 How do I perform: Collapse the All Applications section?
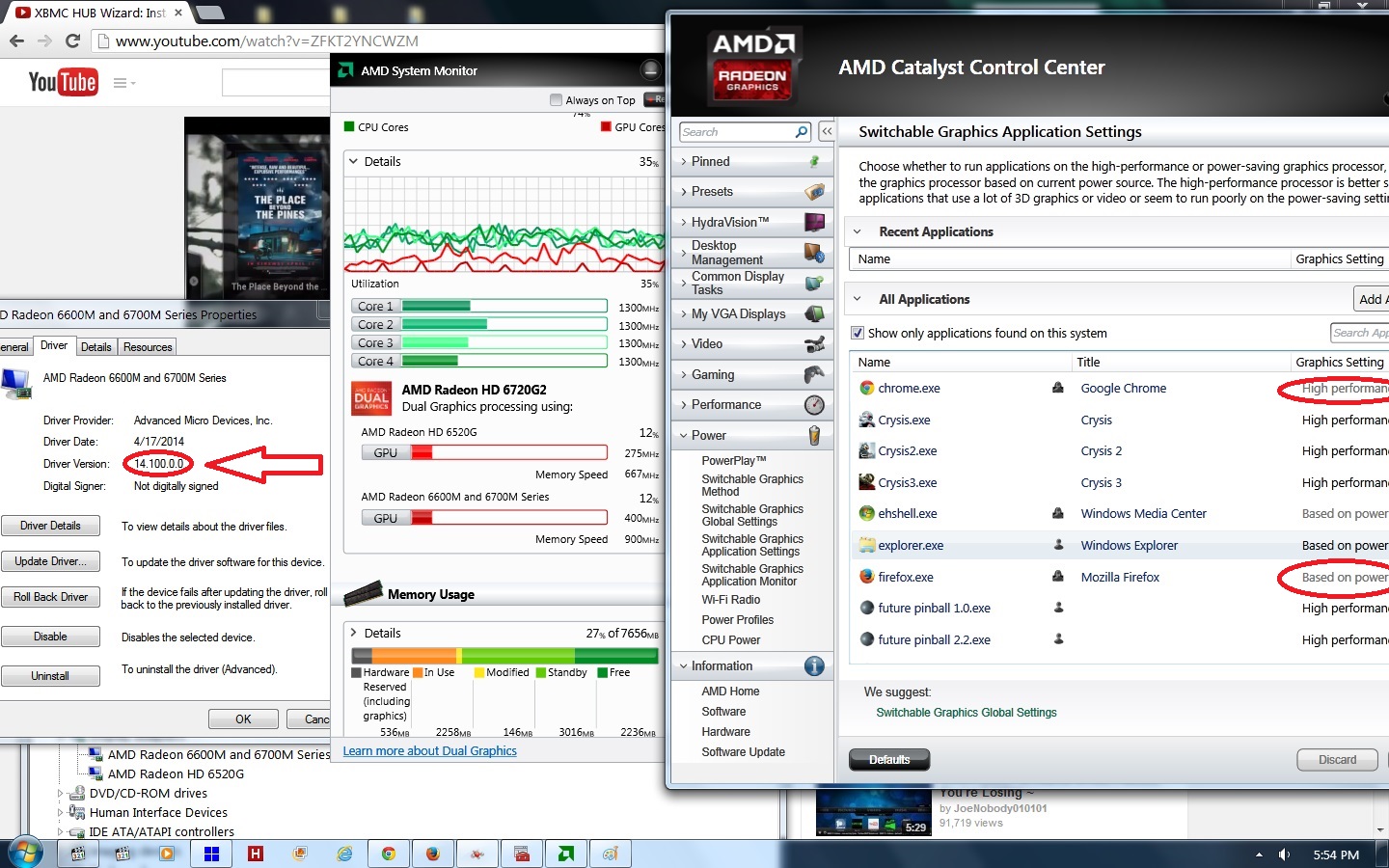point(857,299)
